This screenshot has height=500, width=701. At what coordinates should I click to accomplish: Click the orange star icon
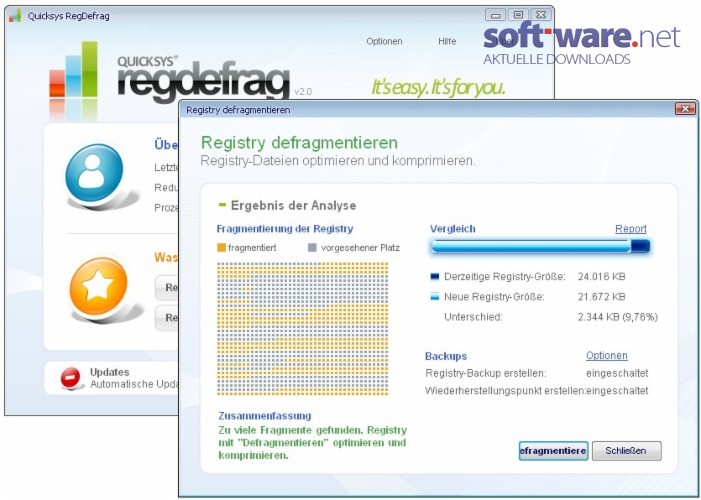coord(98,286)
